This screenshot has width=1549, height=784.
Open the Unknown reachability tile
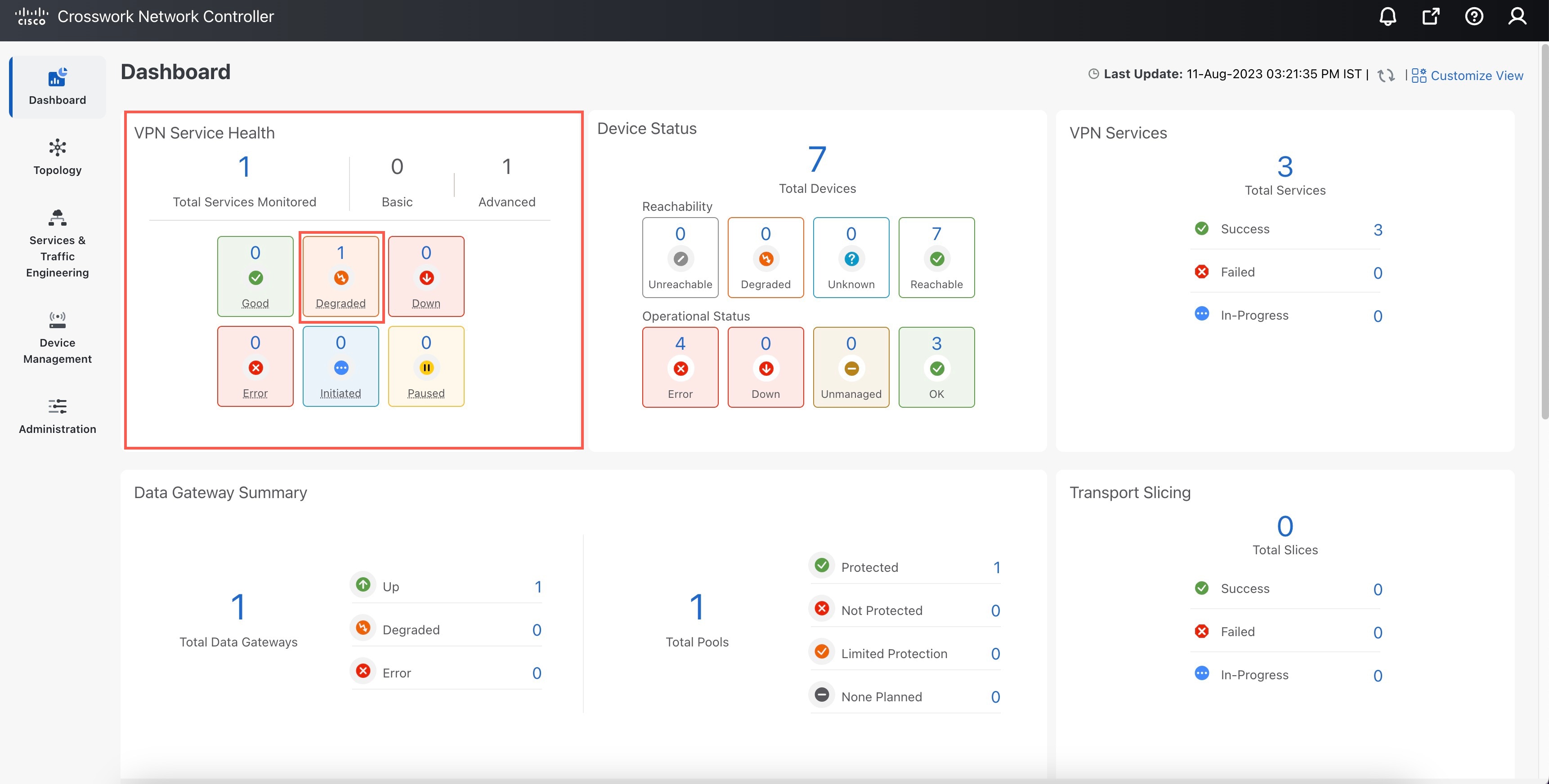pyautogui.click(x=851, y=257)
